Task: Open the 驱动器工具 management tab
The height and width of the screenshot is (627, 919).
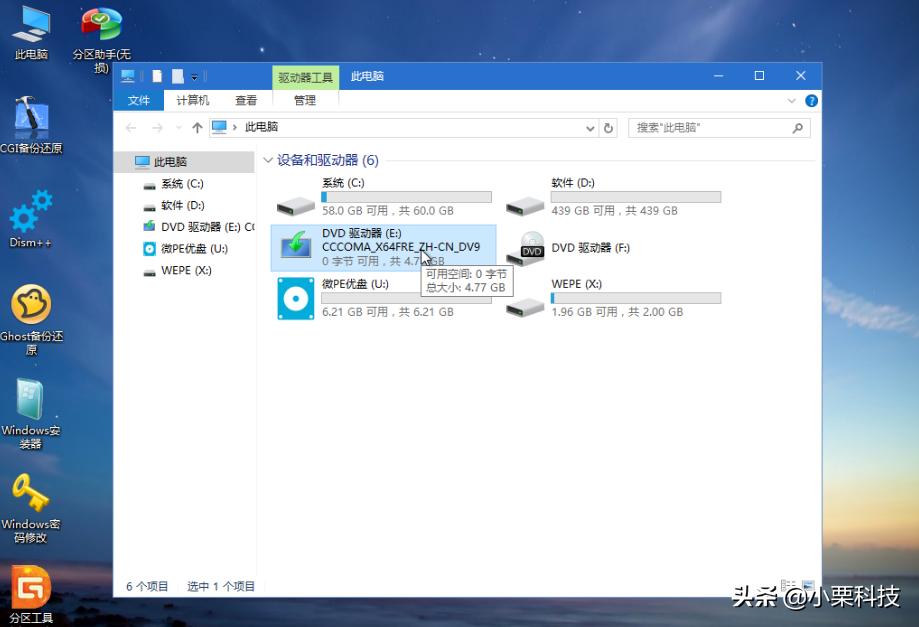Action: point(306,76)
